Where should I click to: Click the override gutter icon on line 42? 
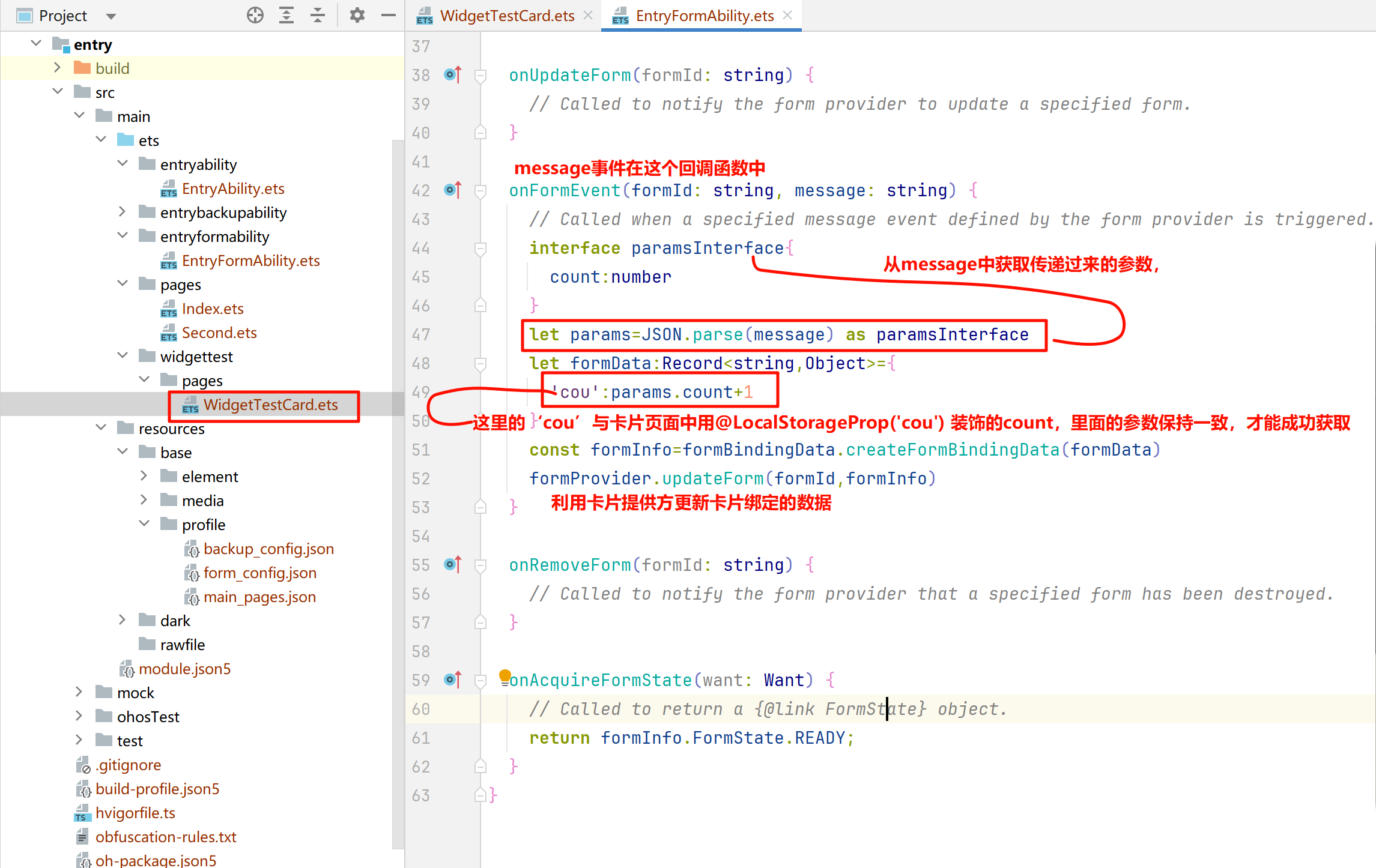pyautogui.click(x=453, y=190)
